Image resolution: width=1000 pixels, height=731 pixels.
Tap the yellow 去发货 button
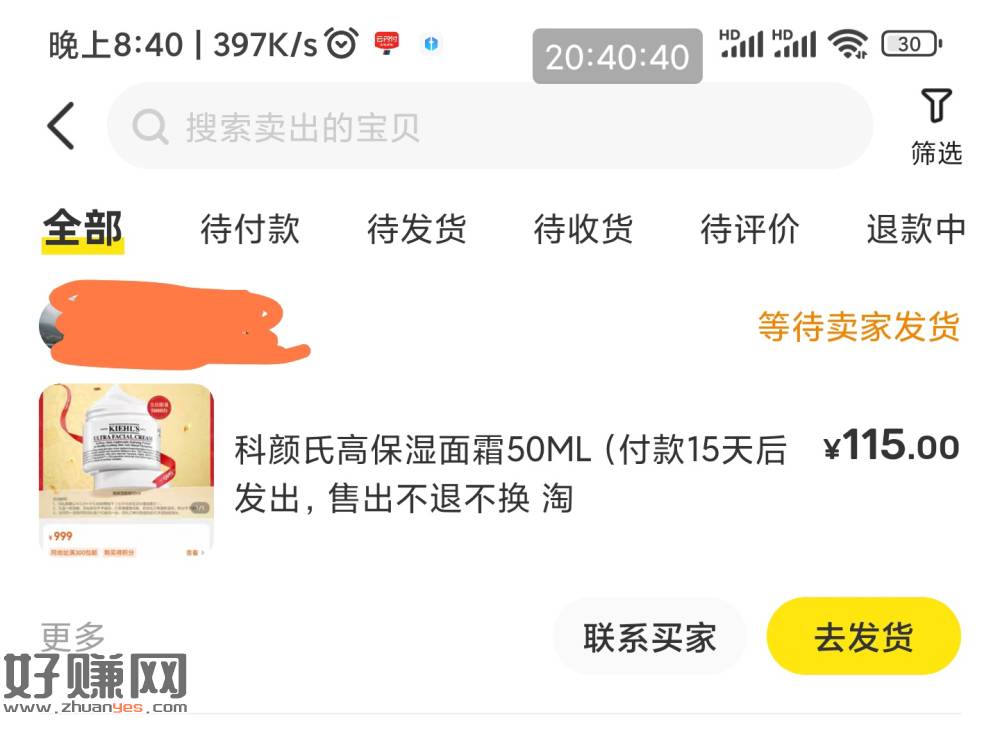[x=864, y=637]
